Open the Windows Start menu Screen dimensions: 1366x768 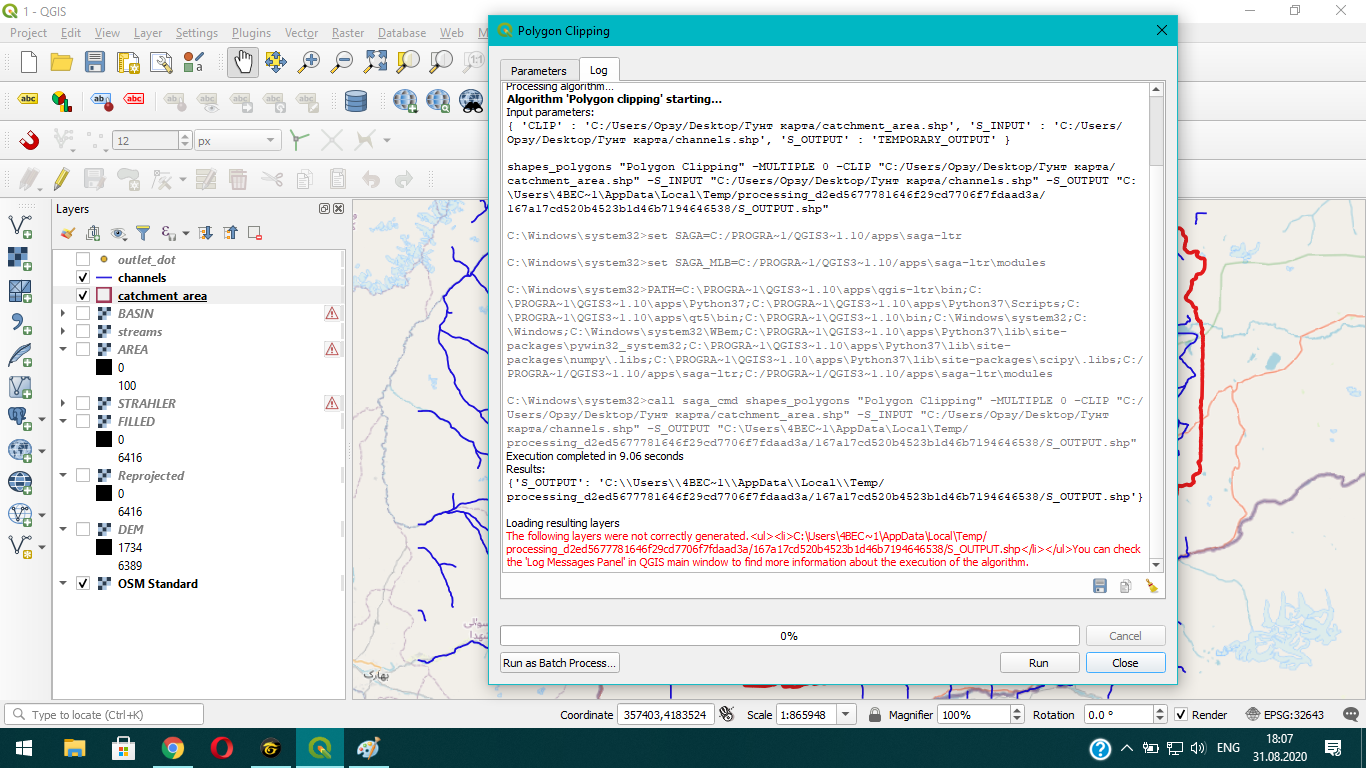(24, 748)
